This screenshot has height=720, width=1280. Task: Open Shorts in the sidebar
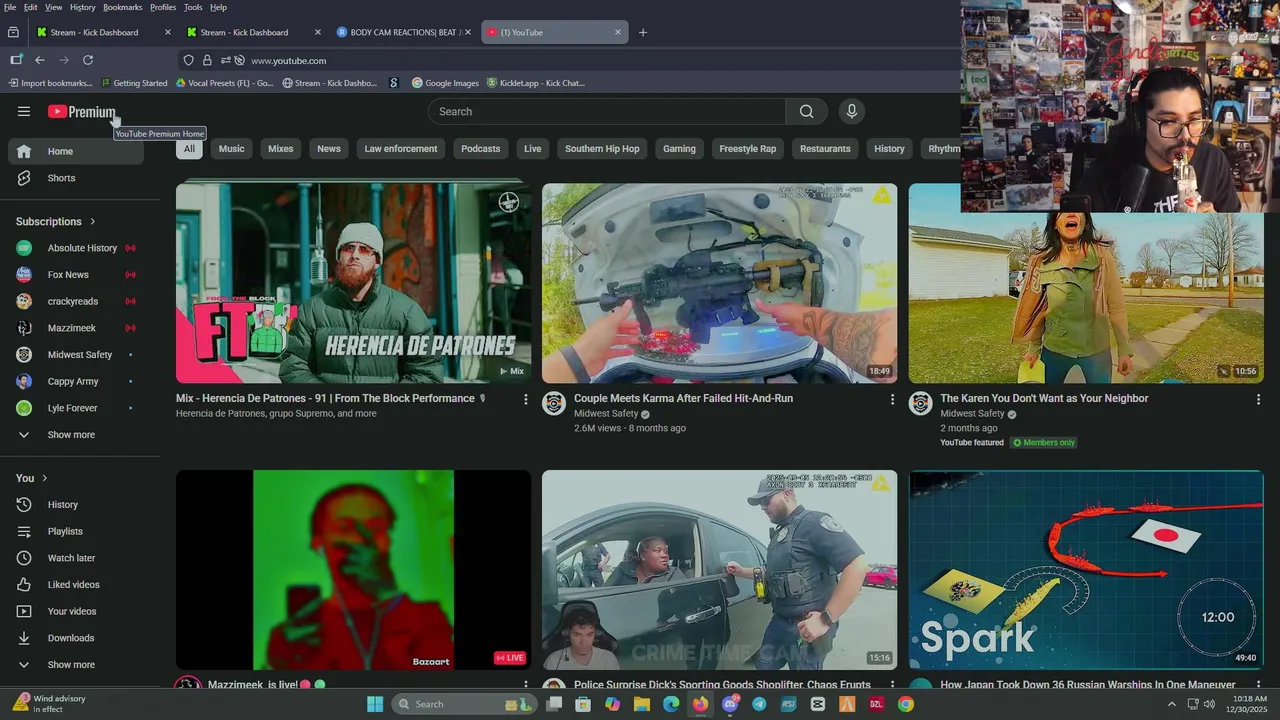click(x=76, y=178)
